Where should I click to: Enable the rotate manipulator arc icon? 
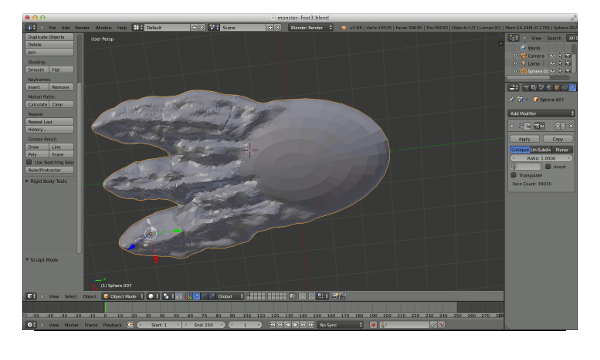pos(204,296)
